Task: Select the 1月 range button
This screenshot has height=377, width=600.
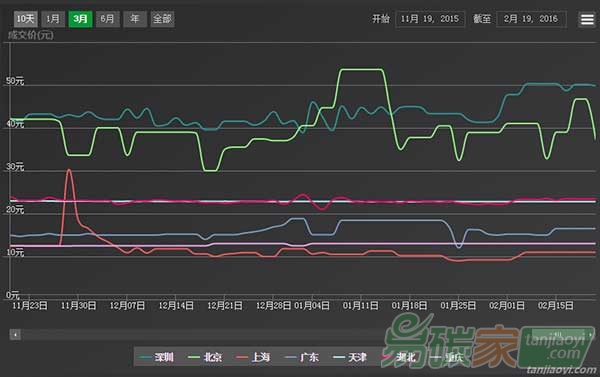Action: point(53,19)
